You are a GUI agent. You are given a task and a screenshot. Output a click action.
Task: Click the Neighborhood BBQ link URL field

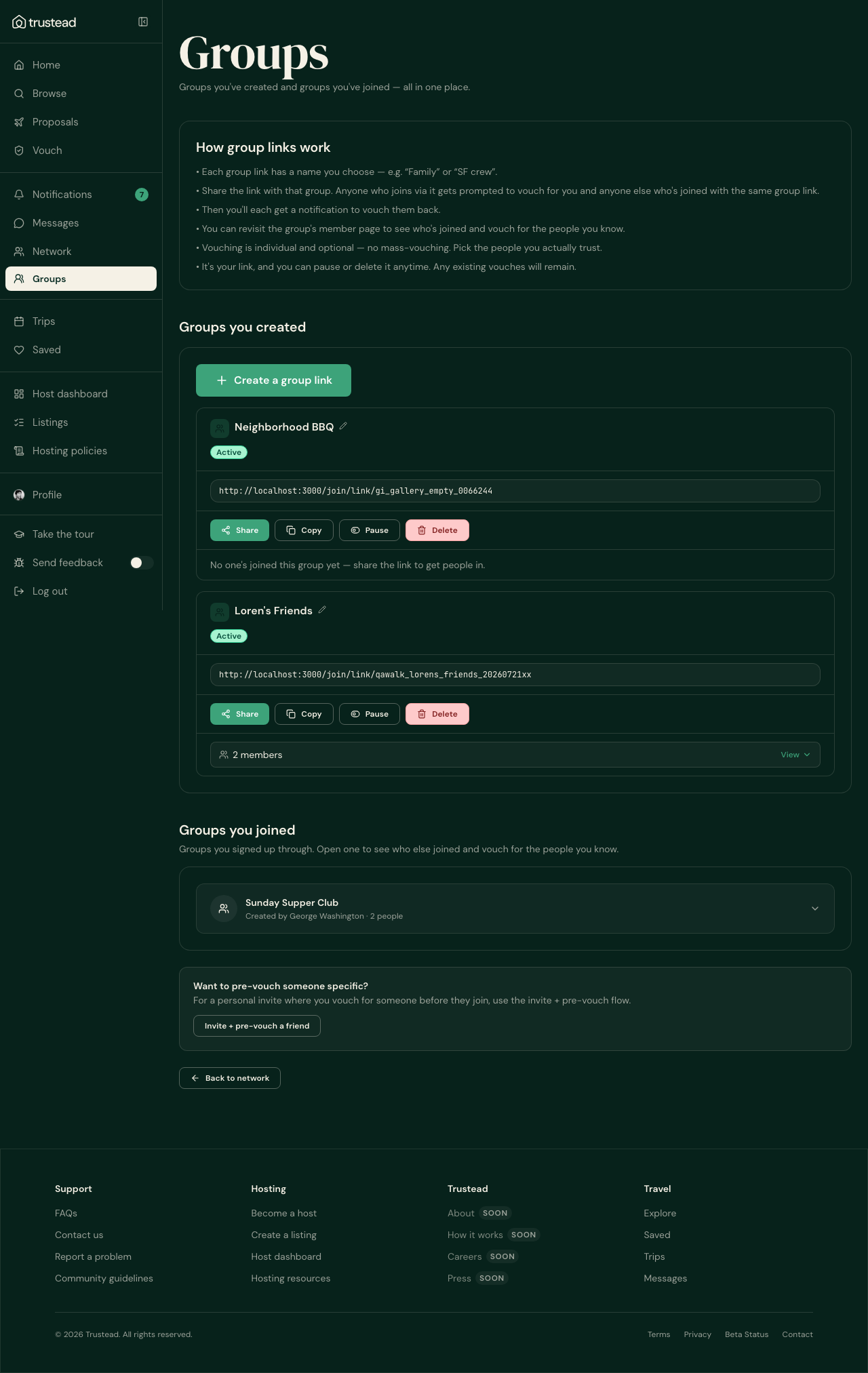tap(515, 491)
